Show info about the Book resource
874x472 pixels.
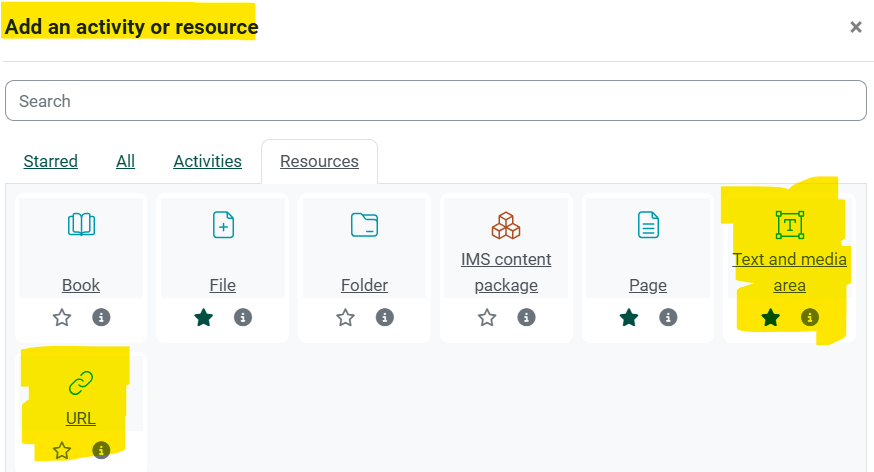pyautogui.click(x=101, y=318)
